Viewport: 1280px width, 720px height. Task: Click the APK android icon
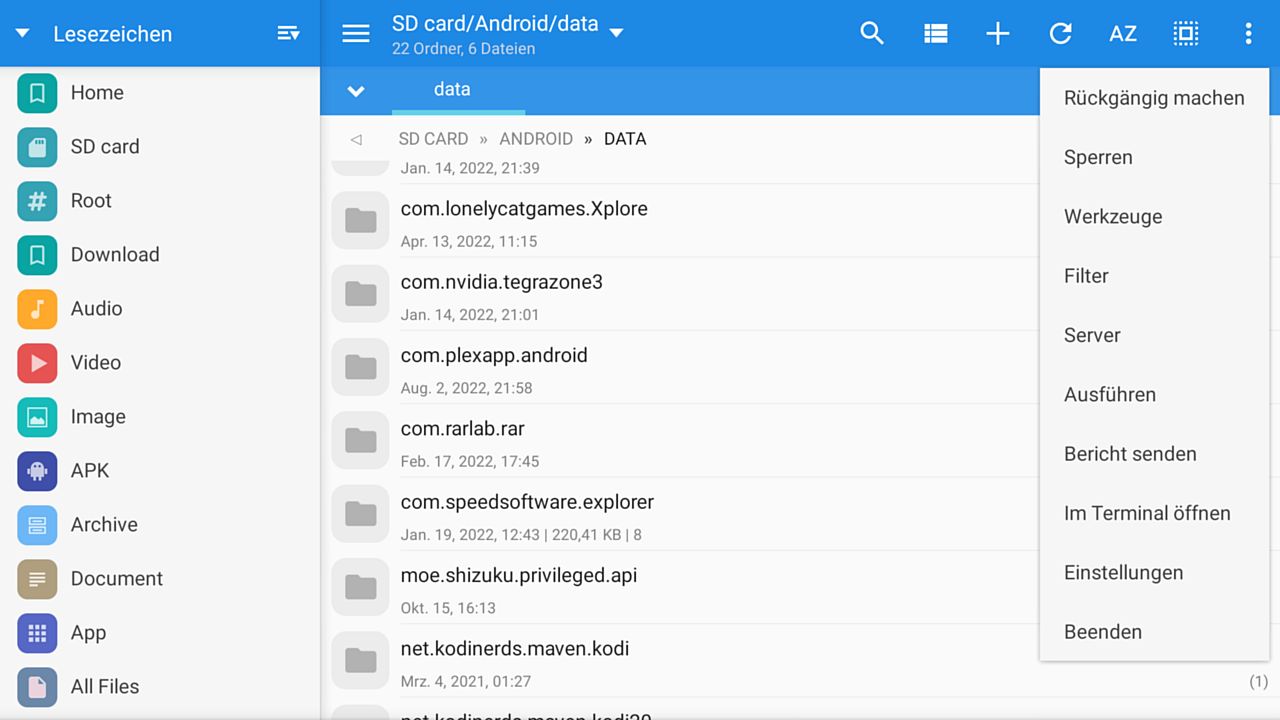pos(37,471)
